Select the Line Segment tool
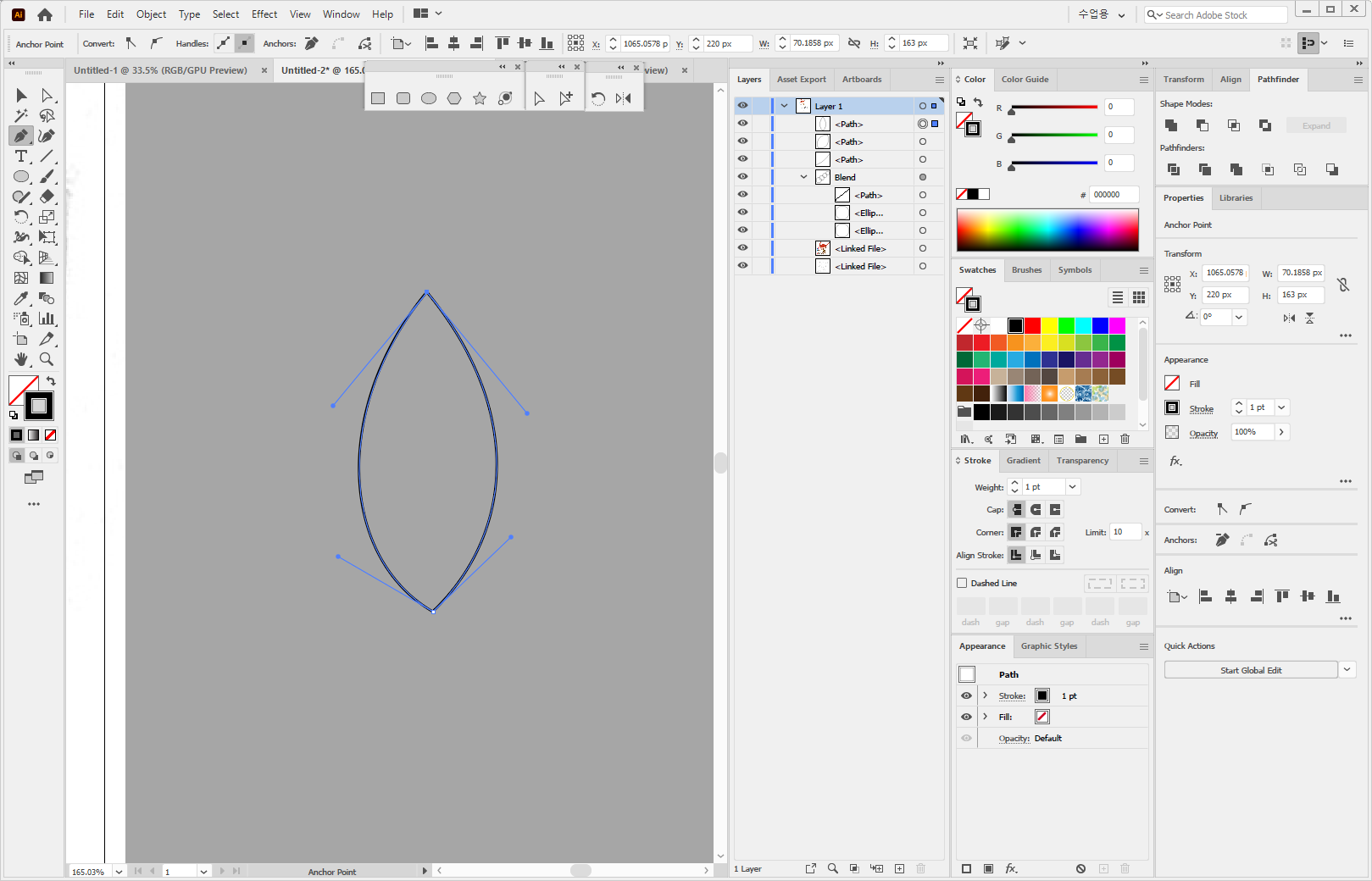This screenshot has width=1372, height=881. click(47, 156)
